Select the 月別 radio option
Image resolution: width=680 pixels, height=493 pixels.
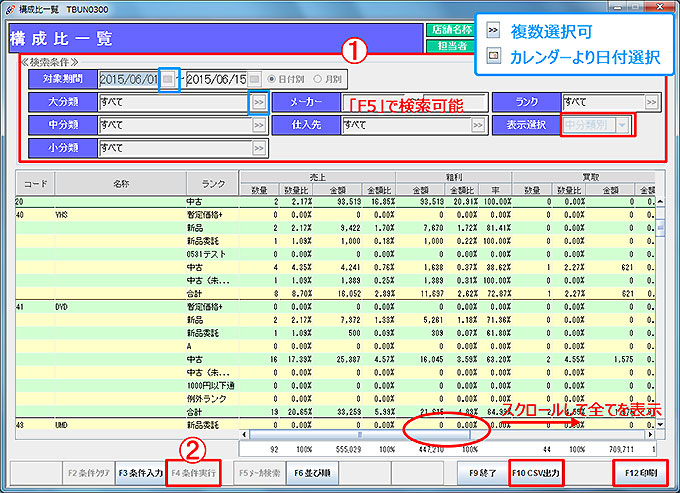pyautogui.click(x=327, y=79)
